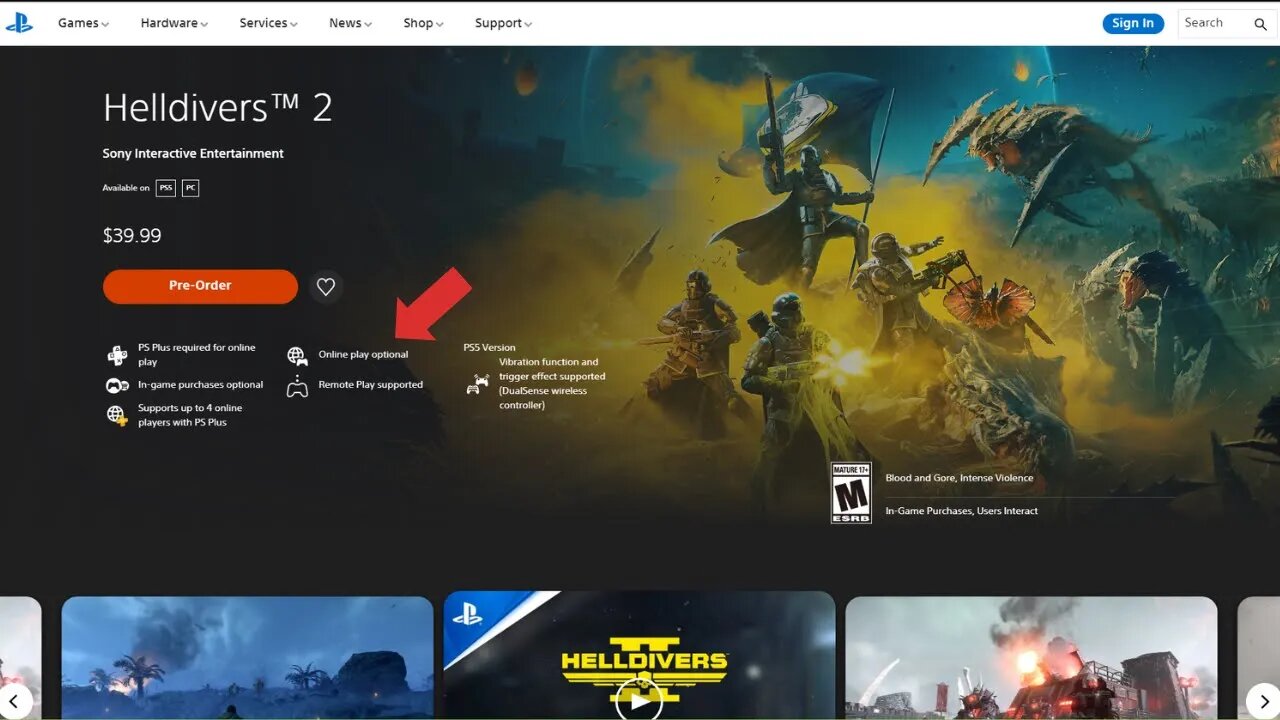Screen dimensions: 1280x720
Task: Open the Games dropdown menu
Action: pyautogui.click(x=82, y=22)
